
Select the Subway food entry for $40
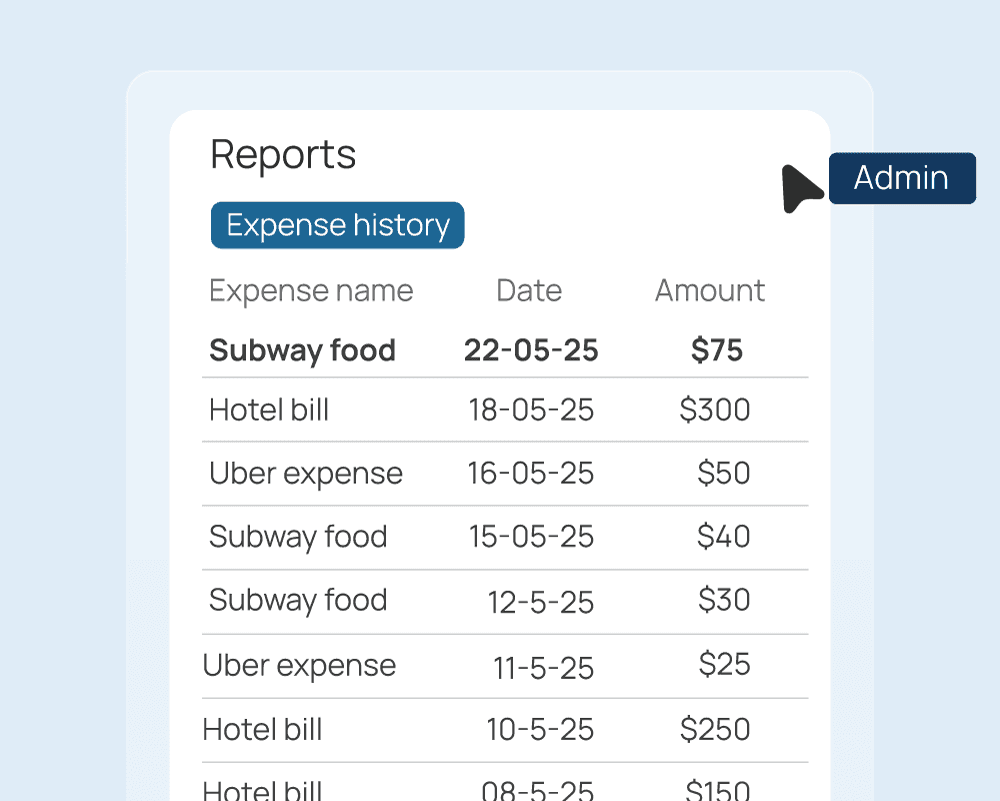pos(298,537)
